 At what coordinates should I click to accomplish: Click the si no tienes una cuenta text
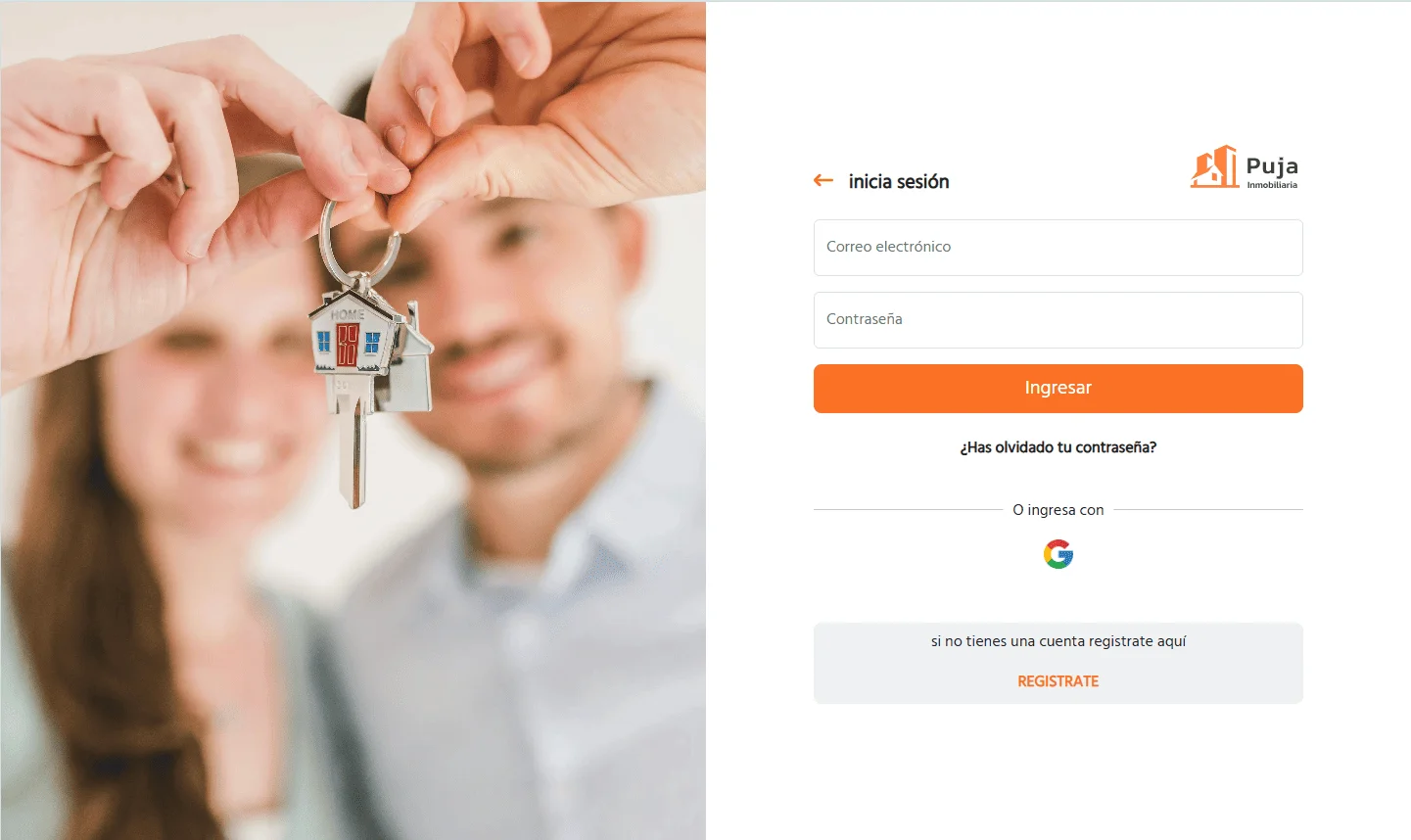click(1058, 641)
